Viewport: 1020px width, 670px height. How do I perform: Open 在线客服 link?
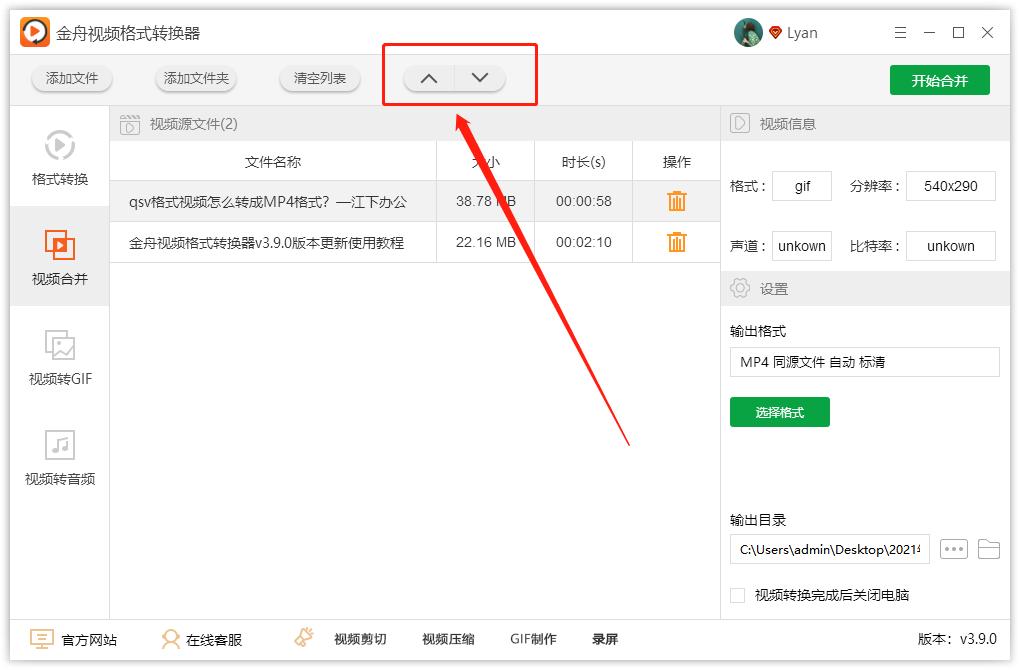[x=213, y=639]
